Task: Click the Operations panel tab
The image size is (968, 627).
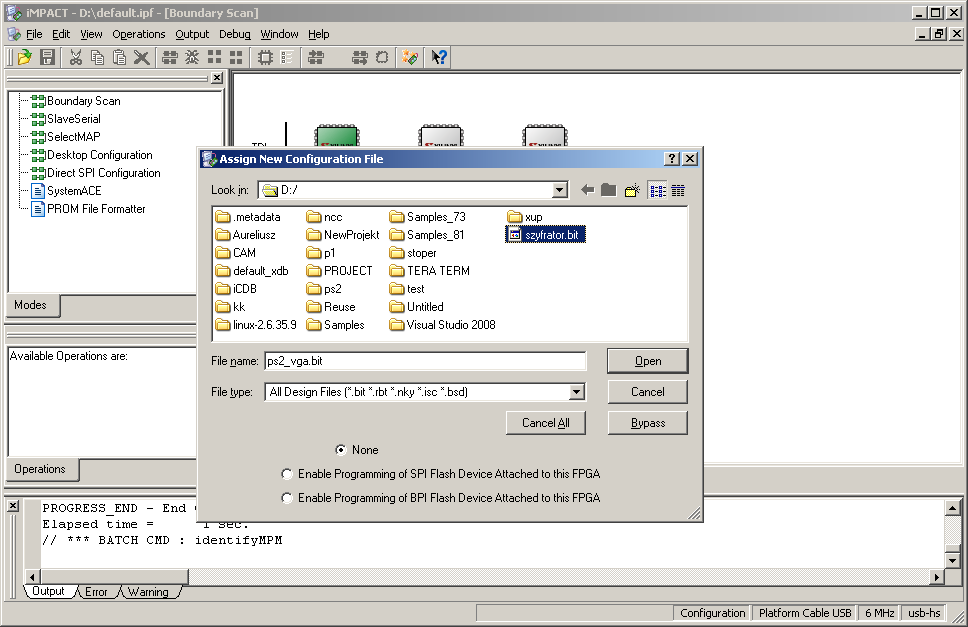Action: click(40, 469)
